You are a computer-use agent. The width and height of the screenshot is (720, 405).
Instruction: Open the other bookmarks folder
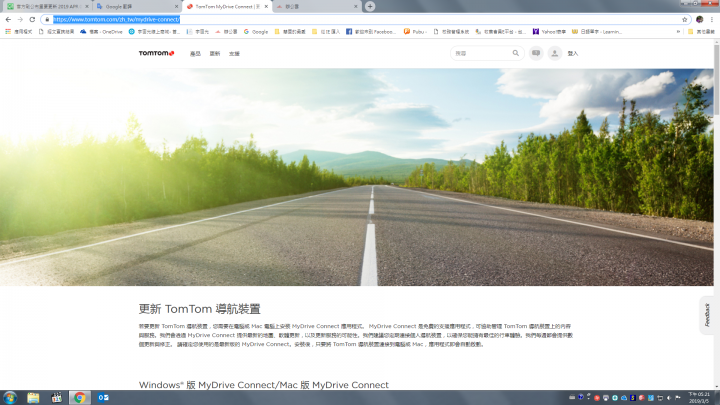coord(701,32)
